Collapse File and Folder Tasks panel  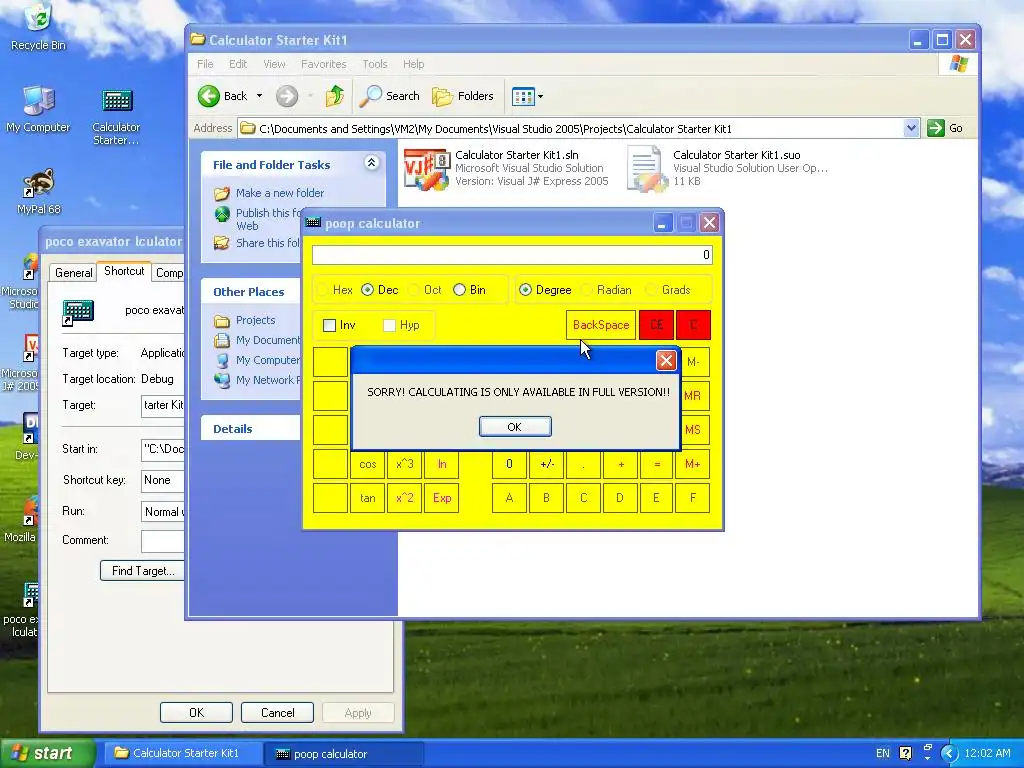tap(372, 163)
